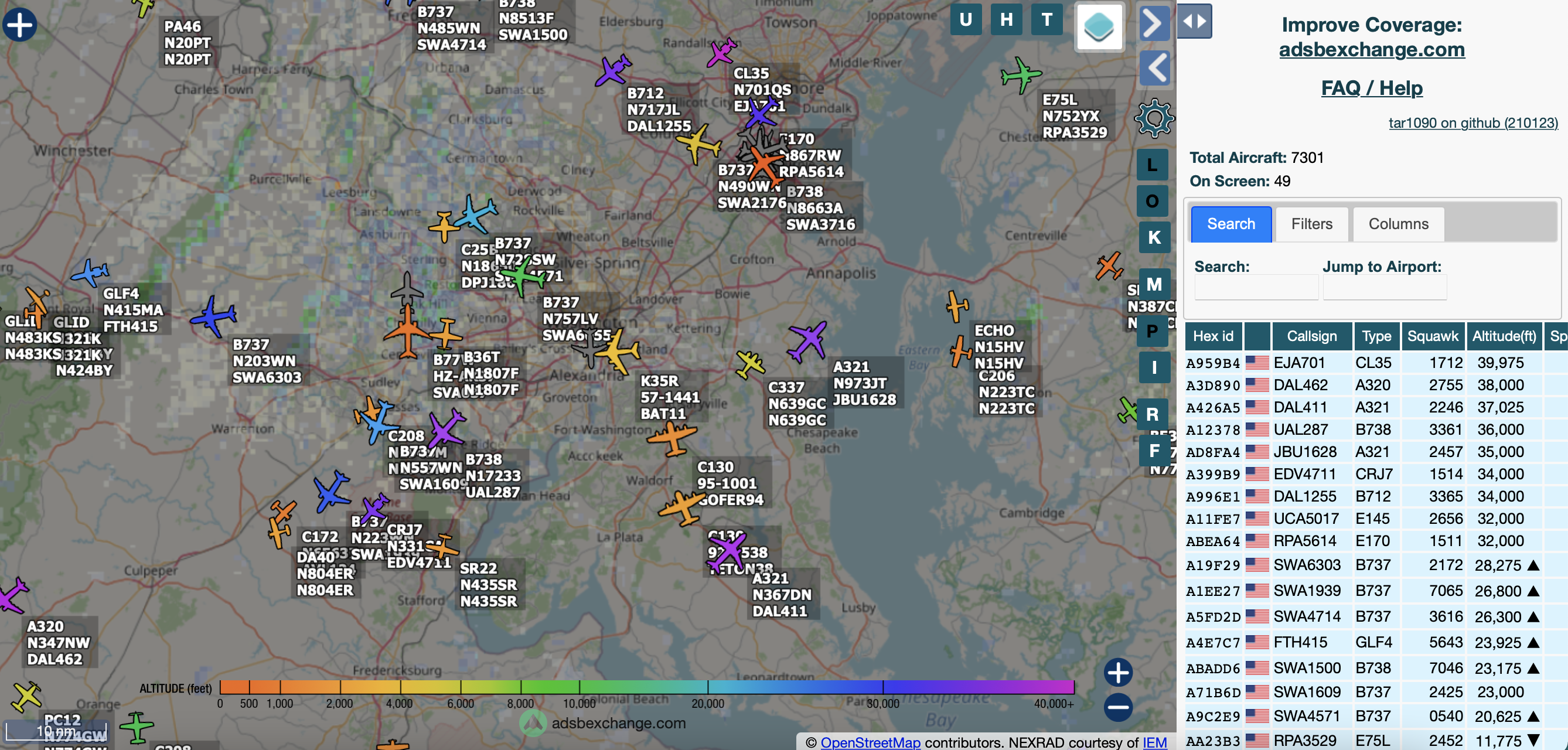1568x750 pixels.
Task: Select the purple A321 DAL411 aircraft icon
Action: tap(727, 553)
